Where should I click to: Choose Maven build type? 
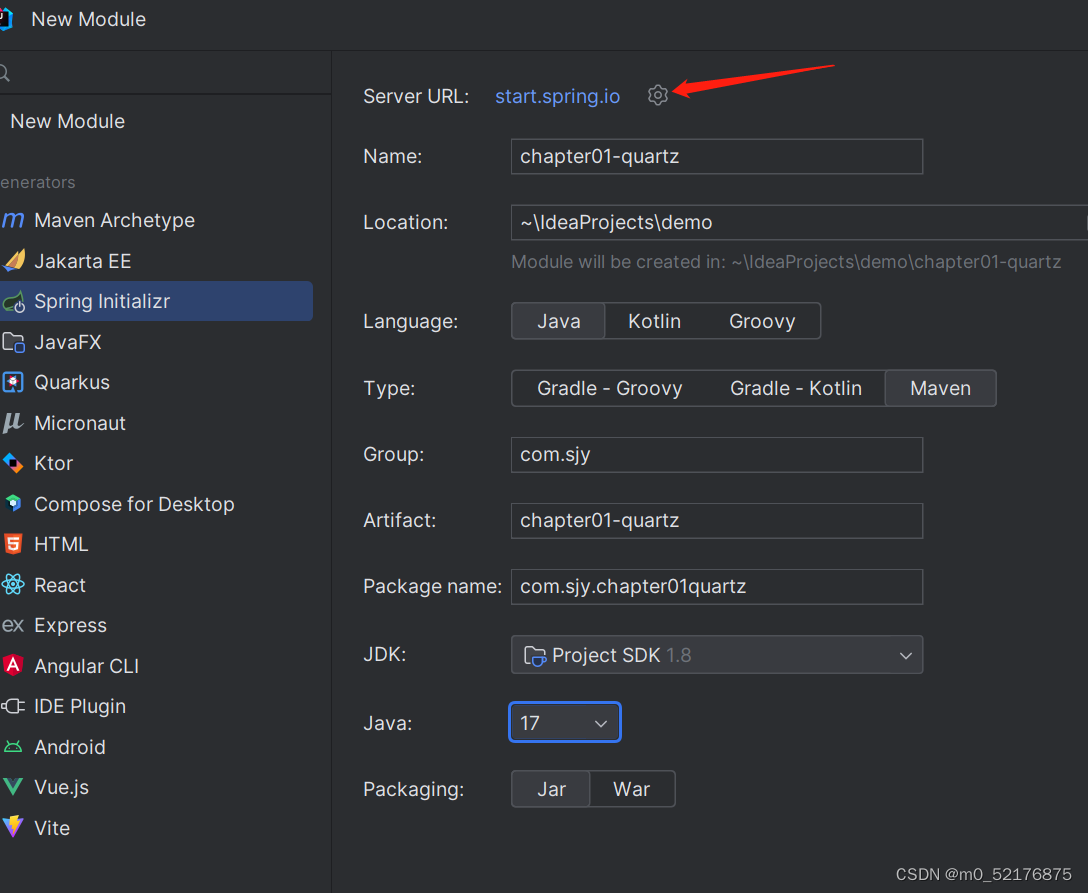pos(940,388)
